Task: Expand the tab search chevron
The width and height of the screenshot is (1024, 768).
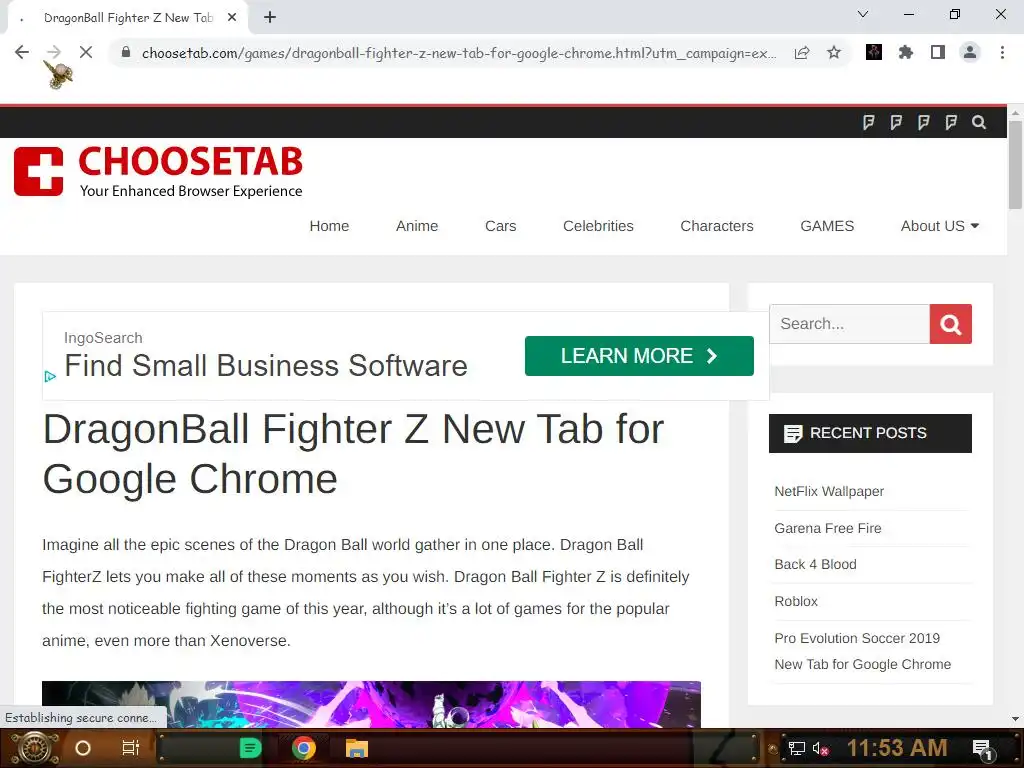Action: (x=863, y=14)
